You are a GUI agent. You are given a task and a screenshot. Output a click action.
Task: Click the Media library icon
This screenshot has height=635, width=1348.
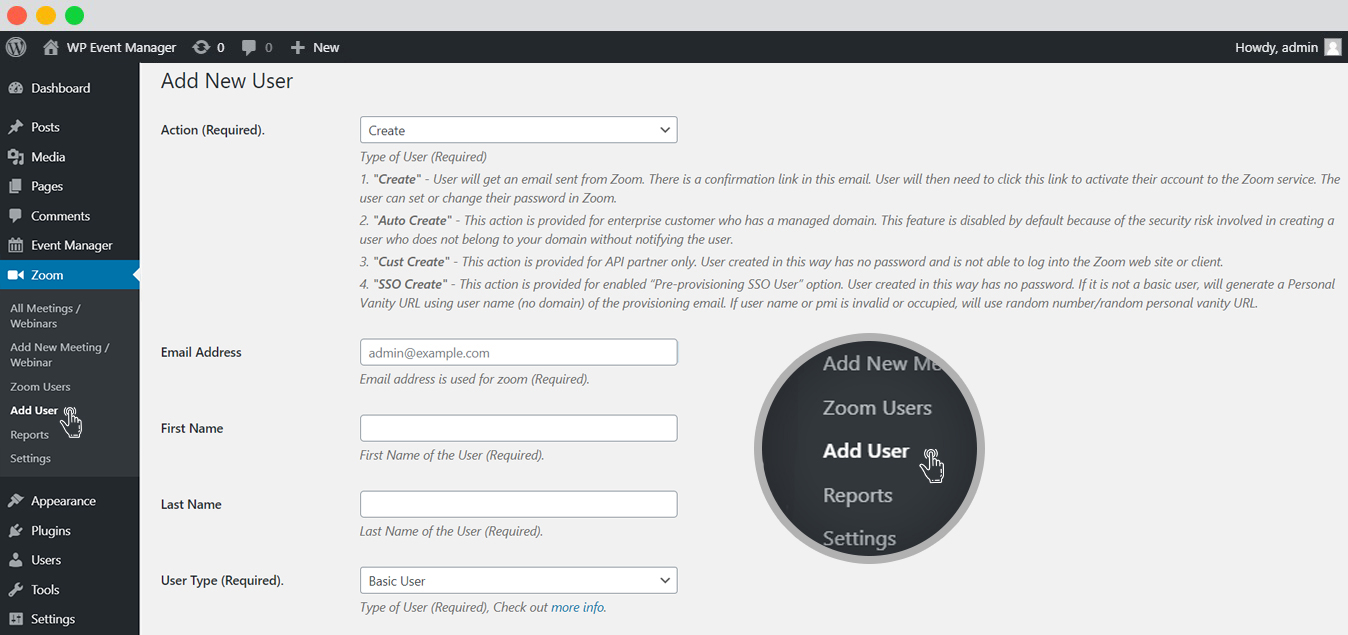[15, 157]
